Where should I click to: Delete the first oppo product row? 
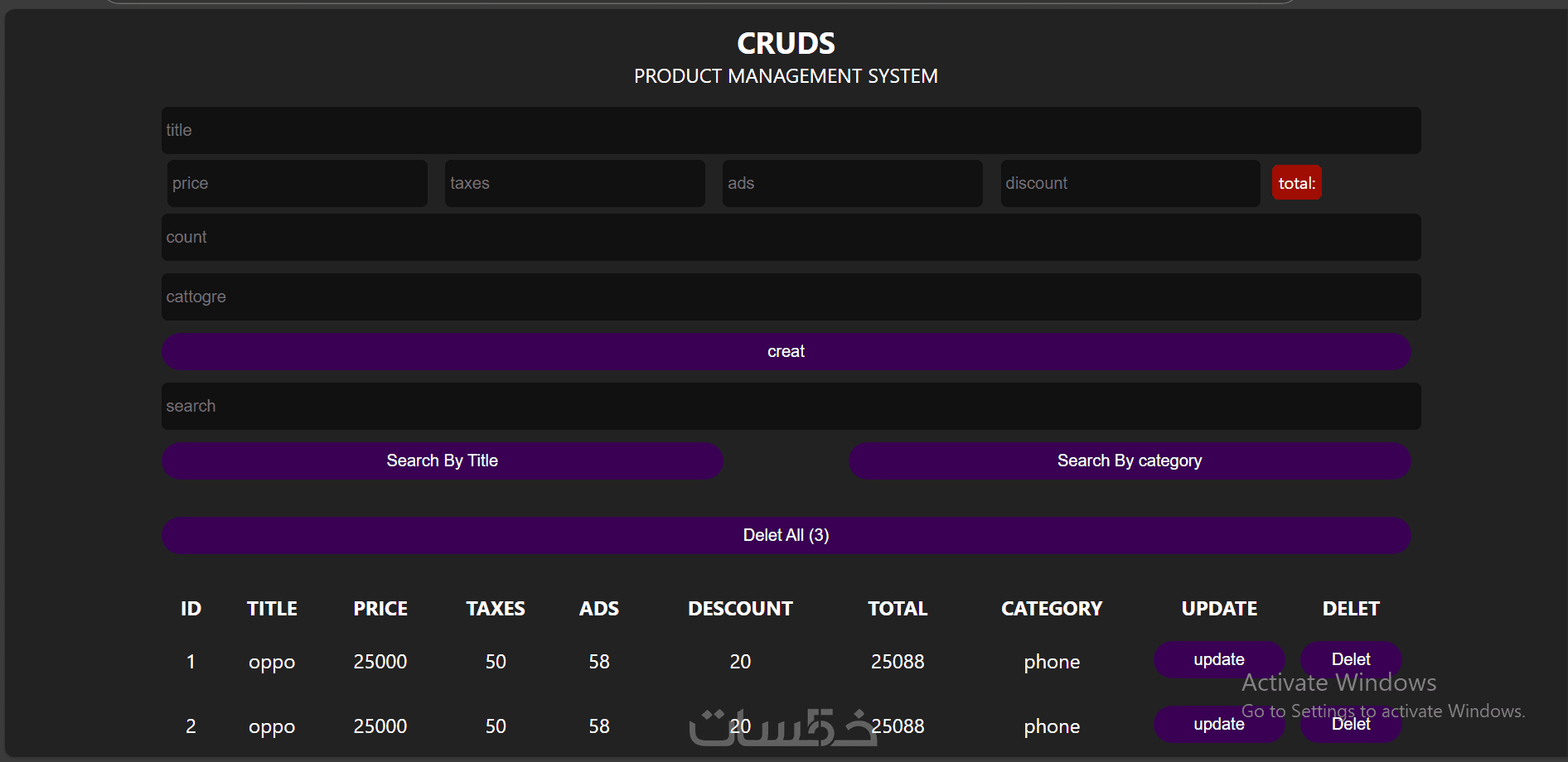(x=1350, y=659)
